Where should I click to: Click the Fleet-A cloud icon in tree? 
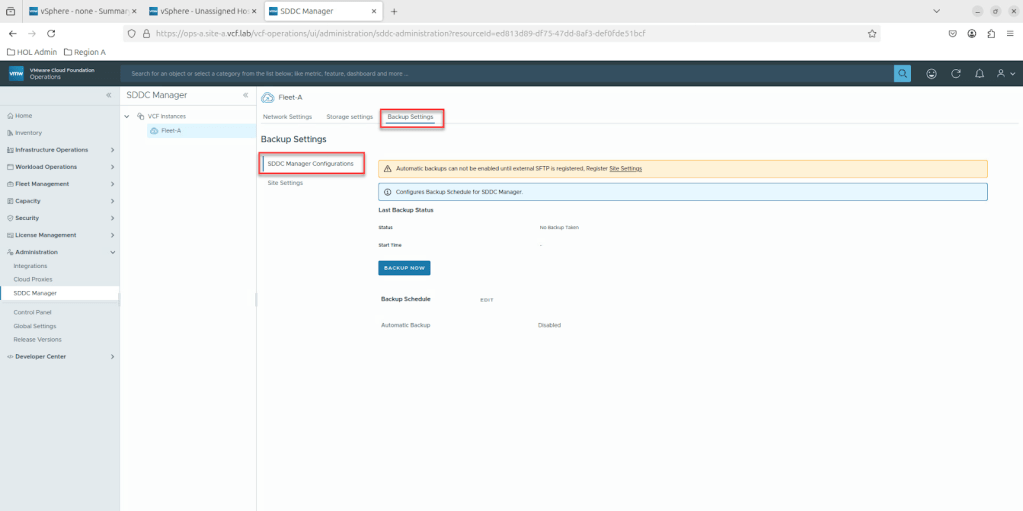coord(154,131)
